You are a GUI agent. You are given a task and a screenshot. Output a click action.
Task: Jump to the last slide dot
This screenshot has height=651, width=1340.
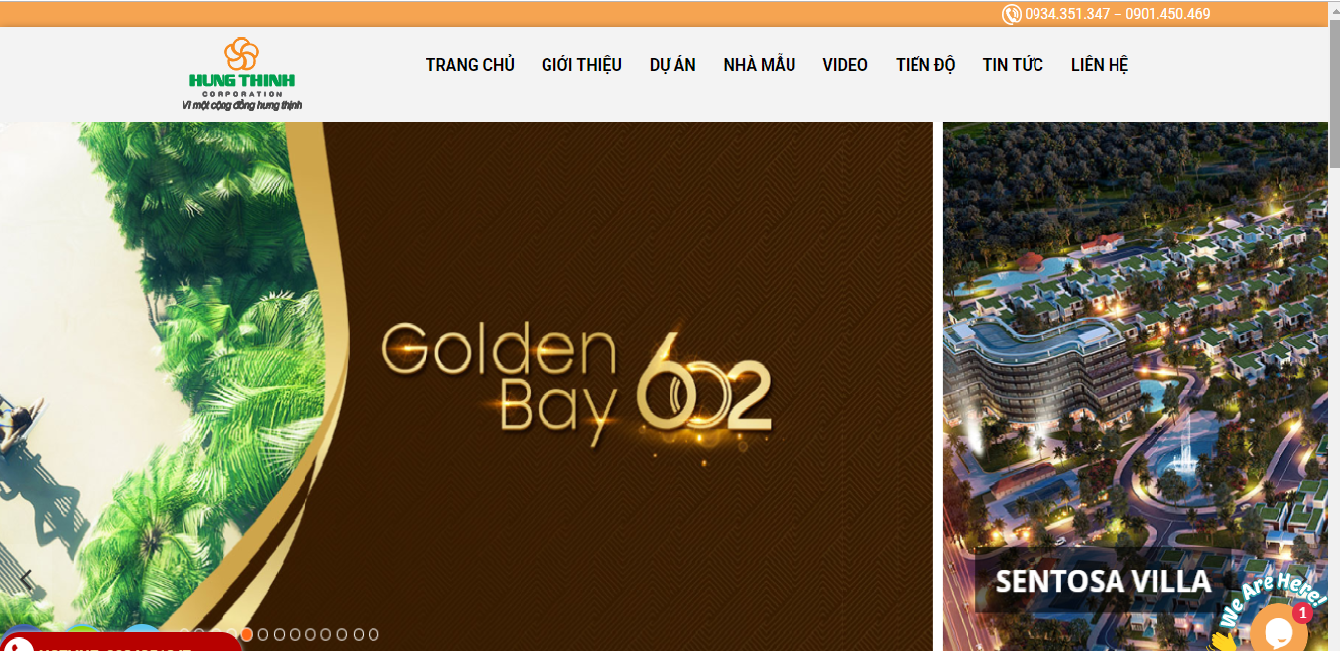pos(373,634)
